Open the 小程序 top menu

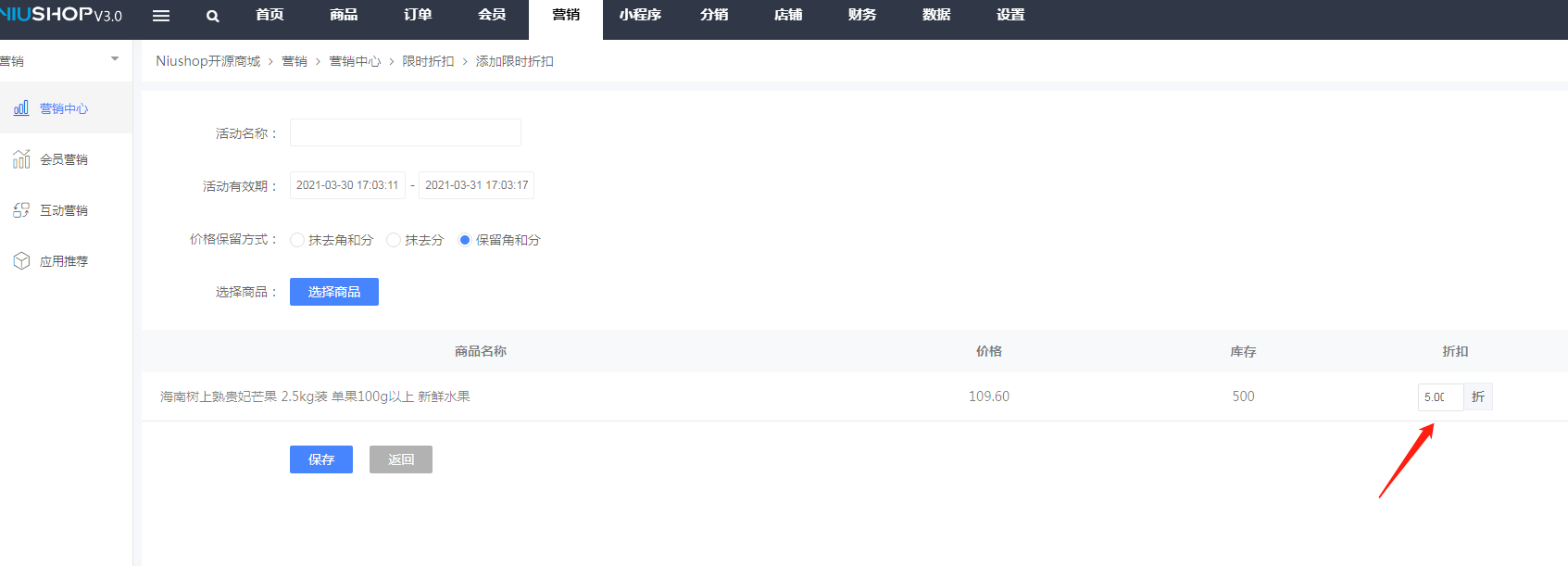640,15
